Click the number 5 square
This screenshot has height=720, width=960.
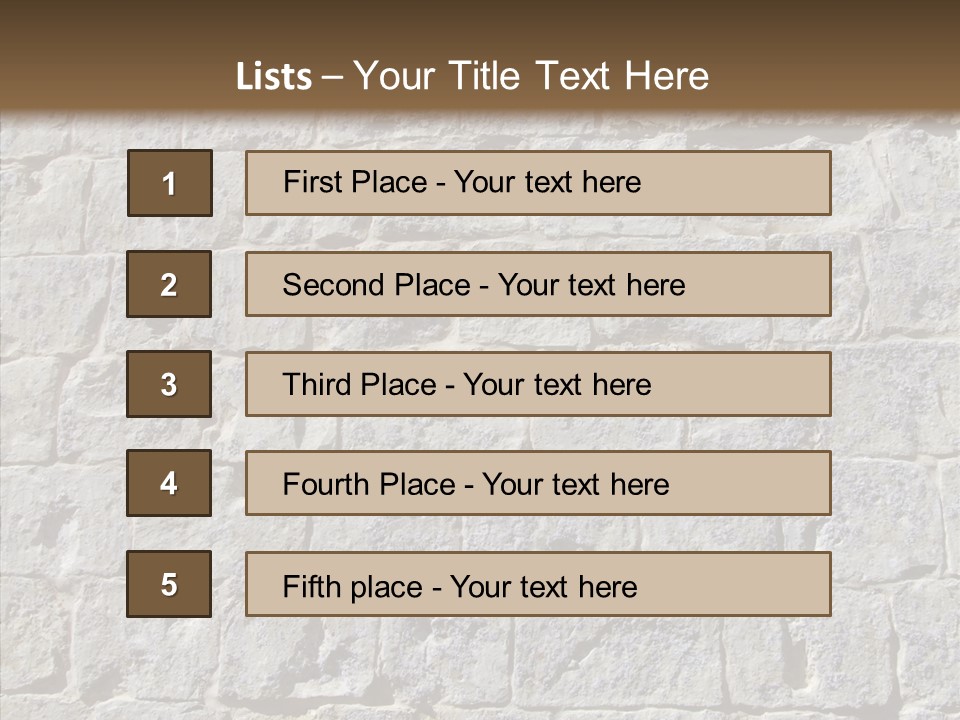169,584
